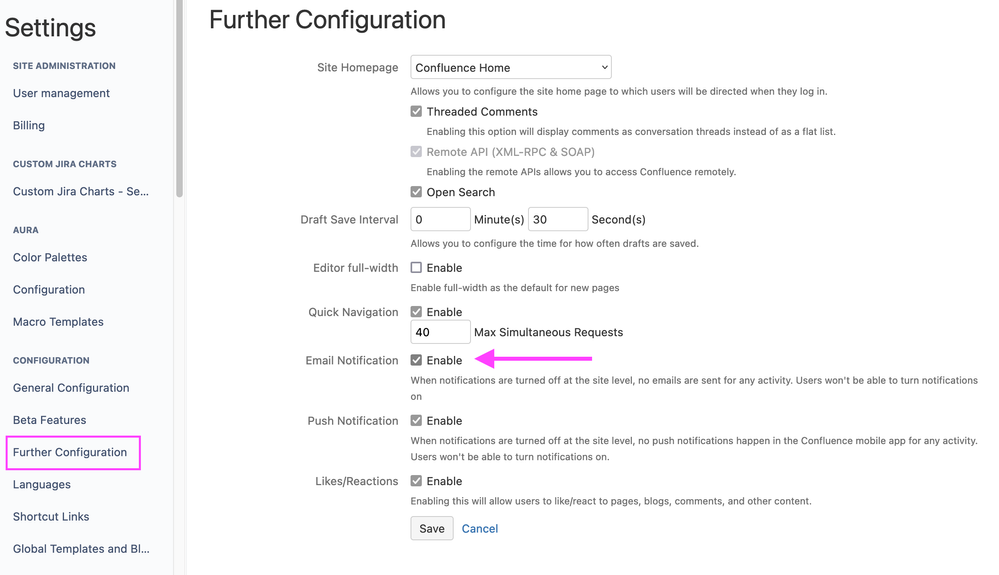Click the Draft Save Interval minutes field
Screen dimensions: 999x575
[x=440, y=220]
